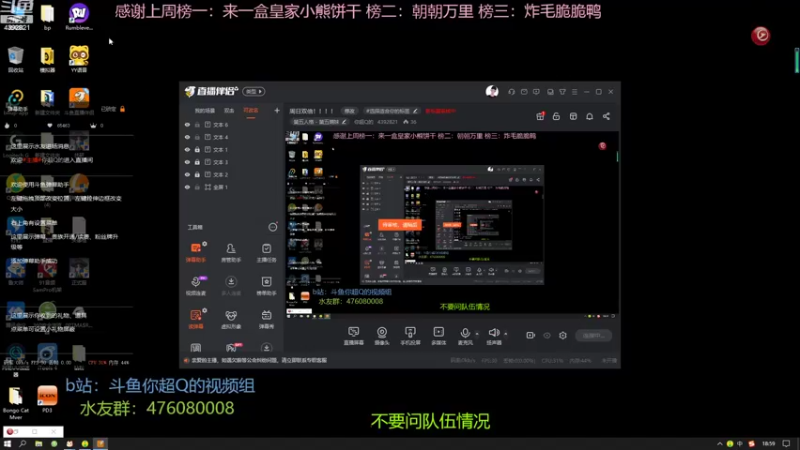Screen dimensions: 800x450
Task: Open the 主播任务 streamer tasks tool
Action: (266, 252)
